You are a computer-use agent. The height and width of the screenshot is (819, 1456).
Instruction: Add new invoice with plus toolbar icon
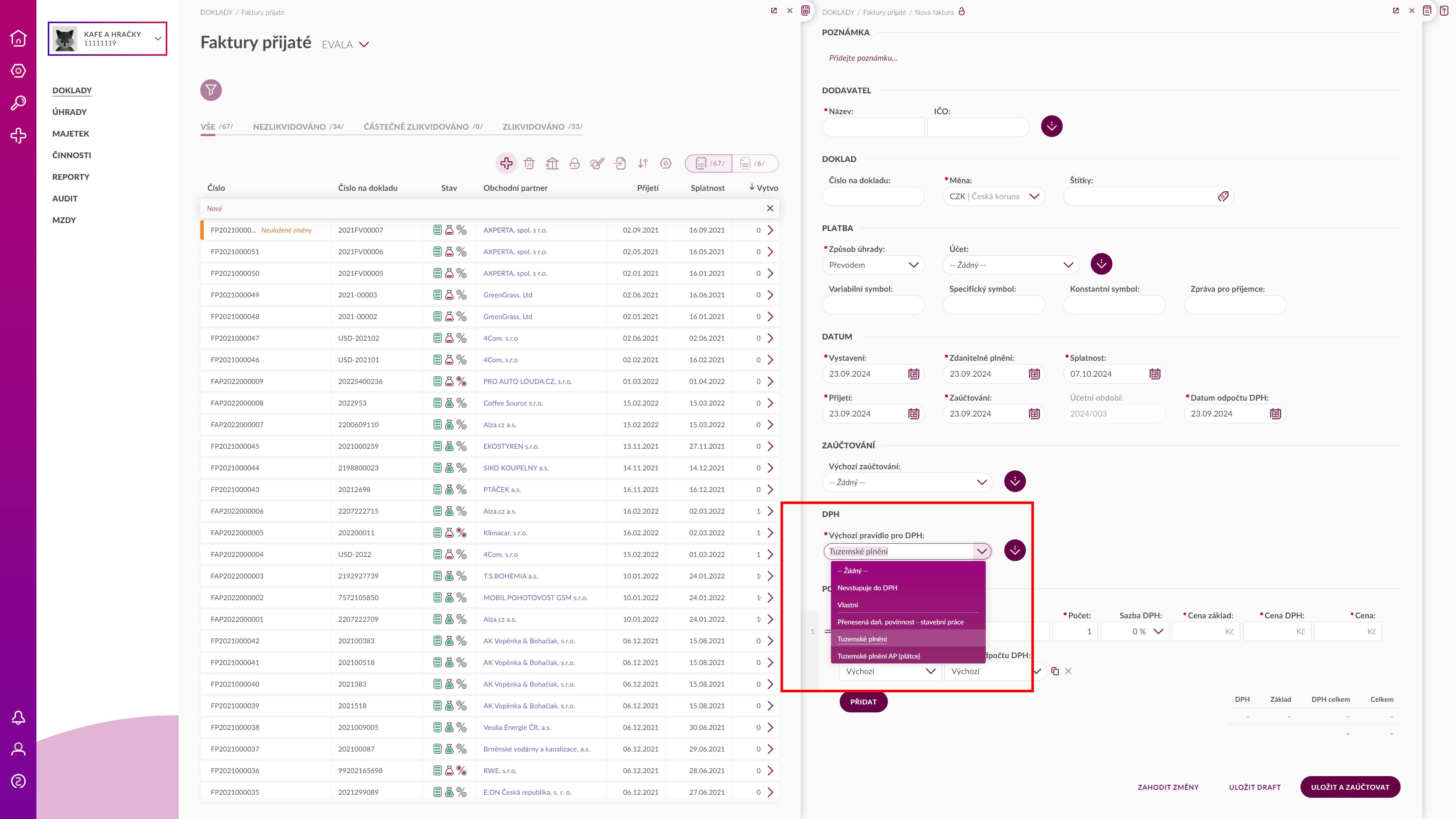point(506,163)
